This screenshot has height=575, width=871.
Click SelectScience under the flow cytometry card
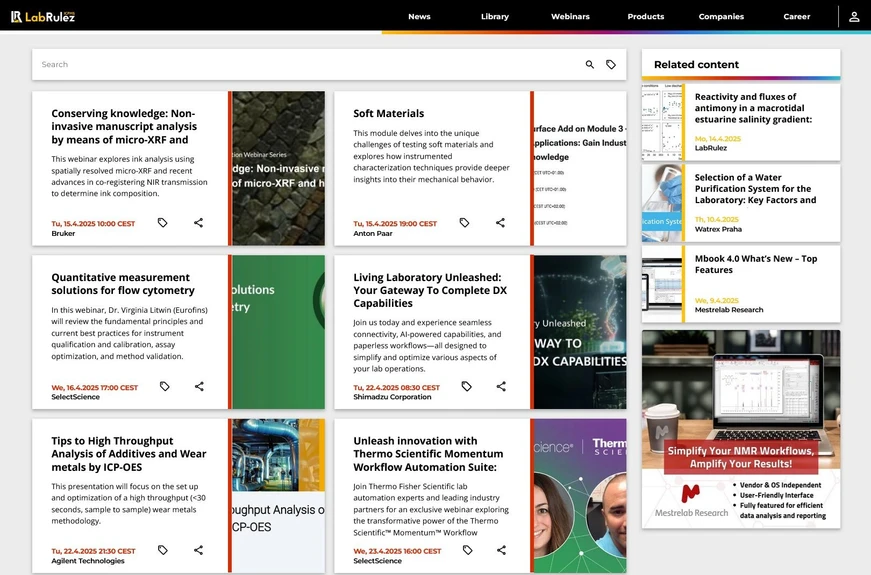pos(76,397)
